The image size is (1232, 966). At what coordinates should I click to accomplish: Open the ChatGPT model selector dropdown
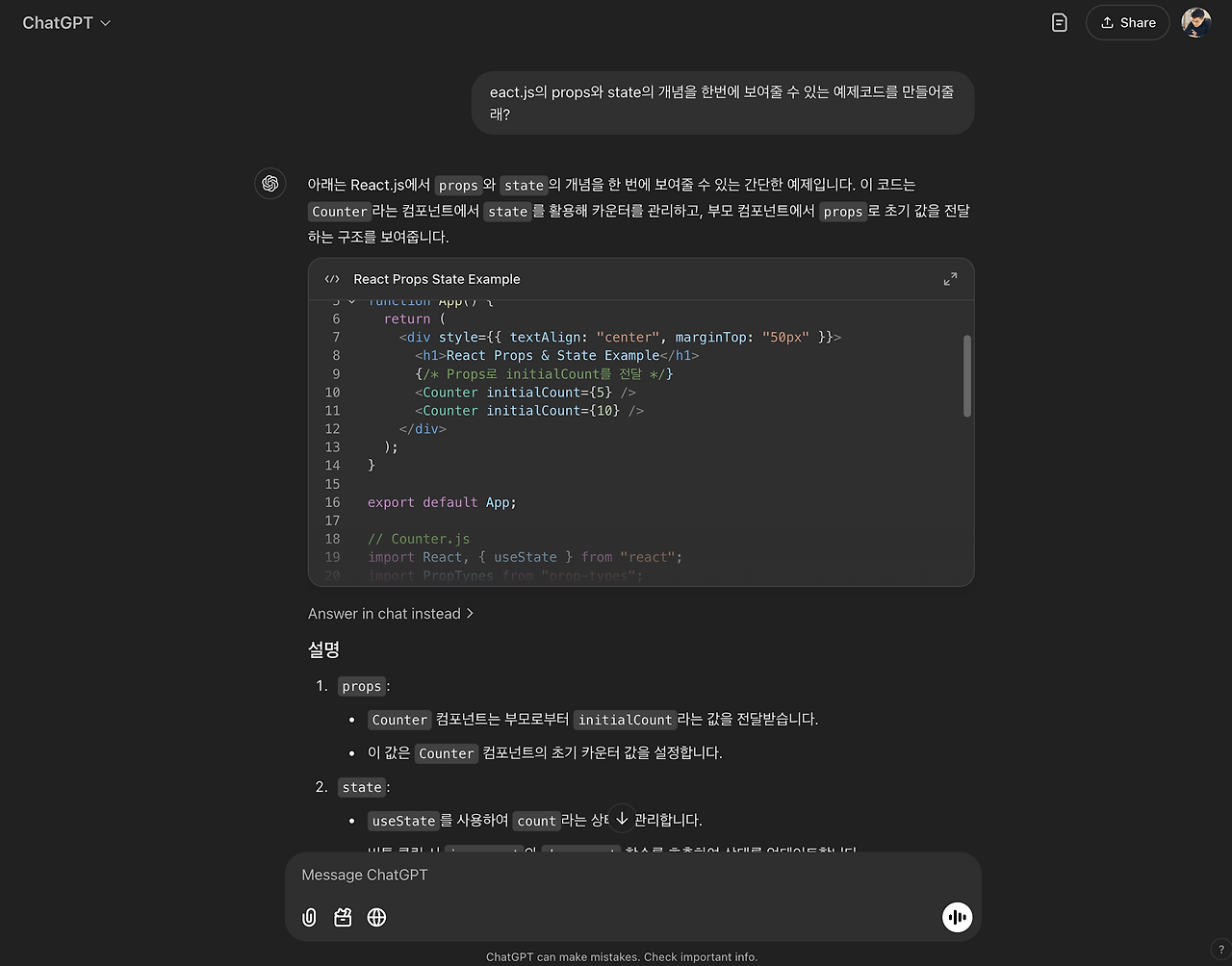point(65,22)
